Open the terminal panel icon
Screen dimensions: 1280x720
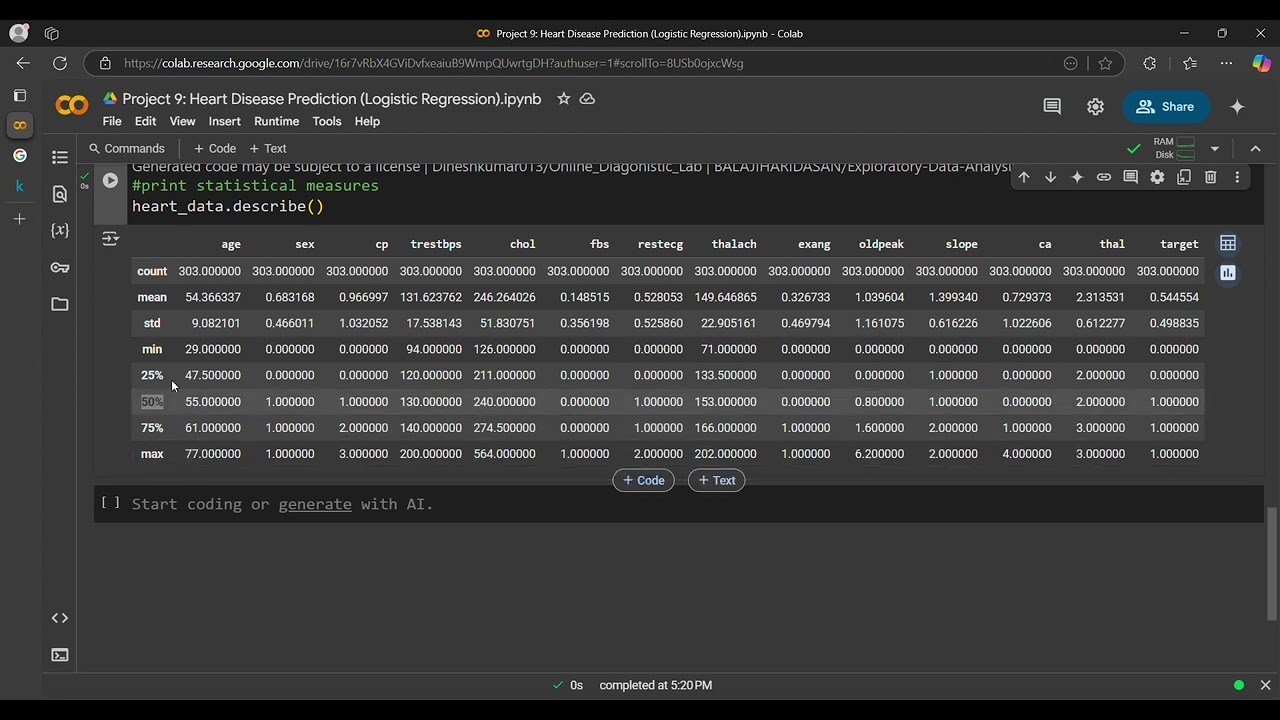click(60, 655)
